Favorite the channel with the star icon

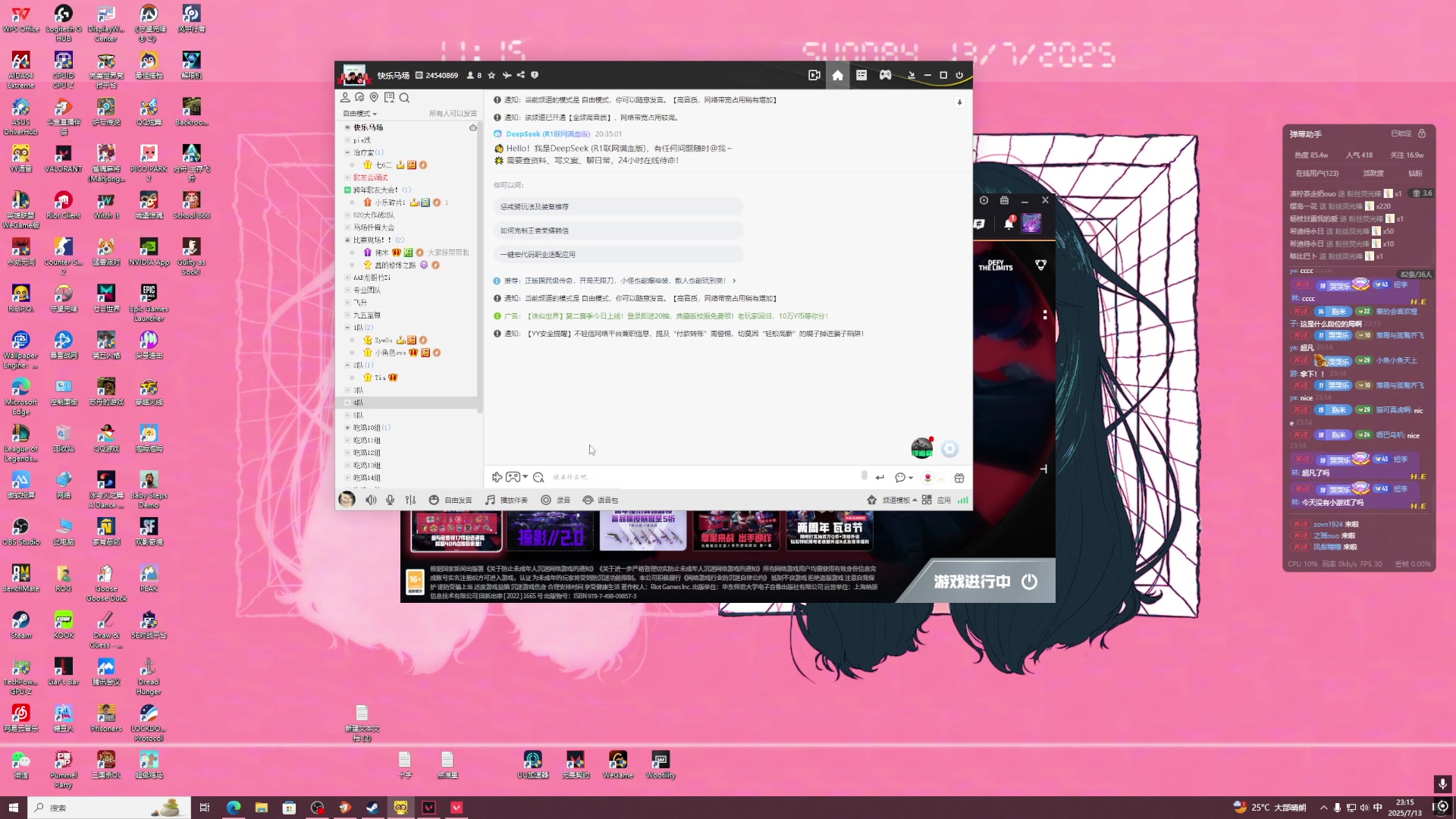(491, 75)
